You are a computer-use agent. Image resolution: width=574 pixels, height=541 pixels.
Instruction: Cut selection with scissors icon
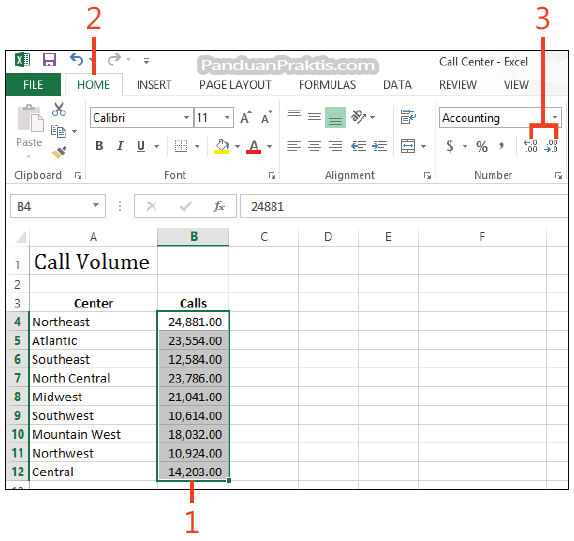click(59, 109)
